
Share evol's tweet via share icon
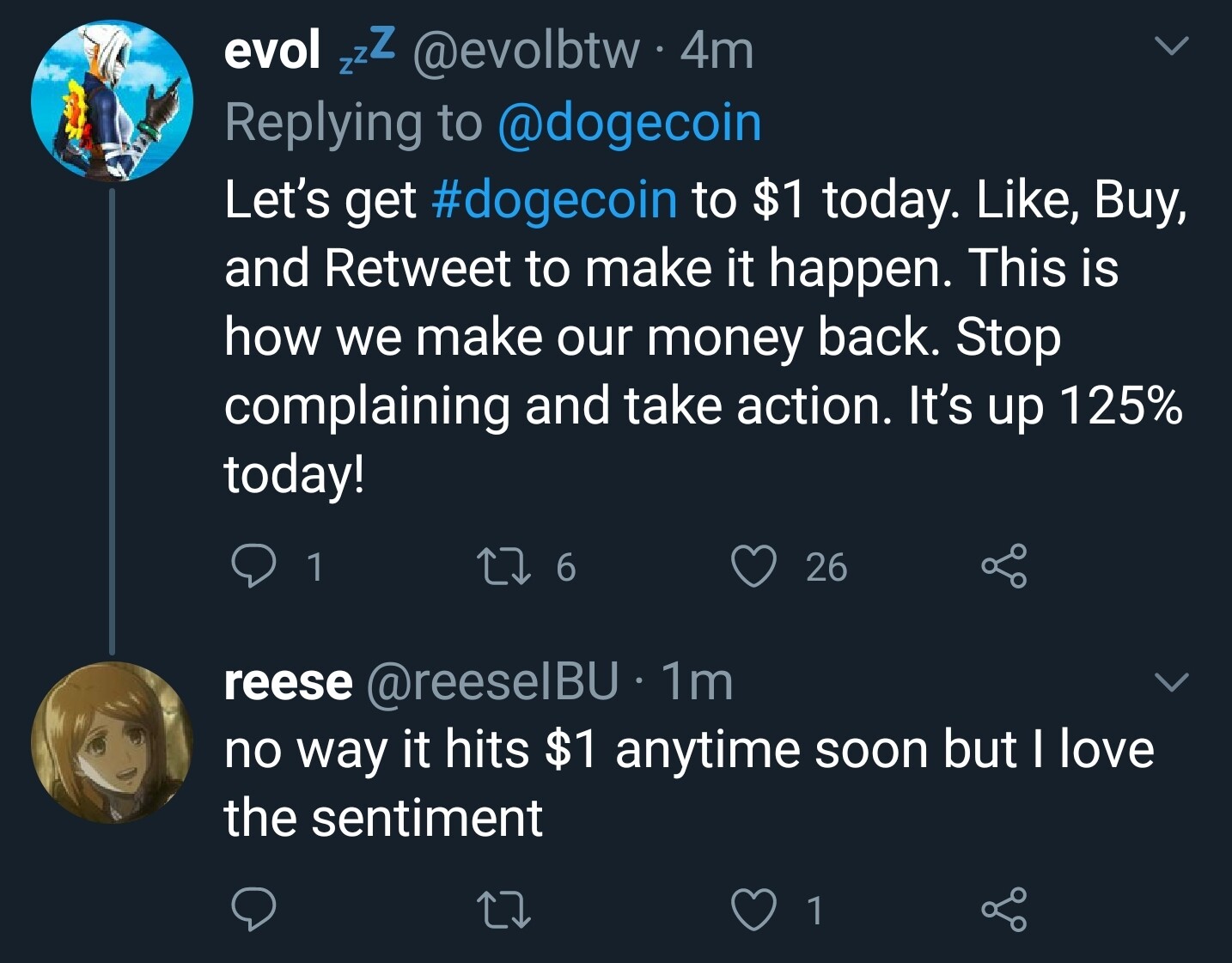coord(1004,566)
